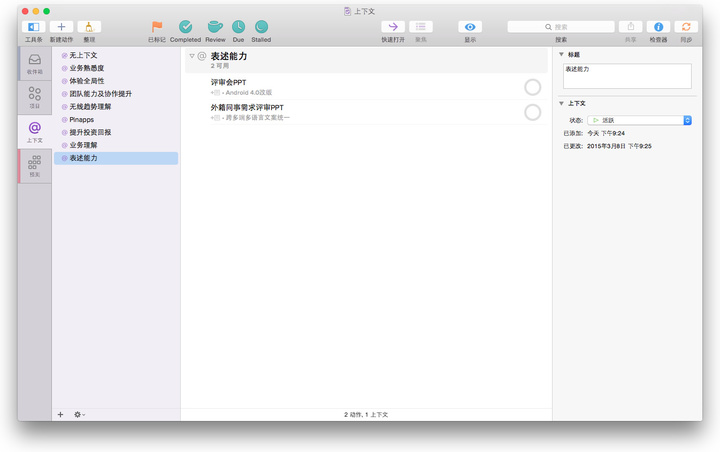Click the Stalled perspective icon
Image resolution: width=720 pixels, height=452 pixels.
click(261, 27)
